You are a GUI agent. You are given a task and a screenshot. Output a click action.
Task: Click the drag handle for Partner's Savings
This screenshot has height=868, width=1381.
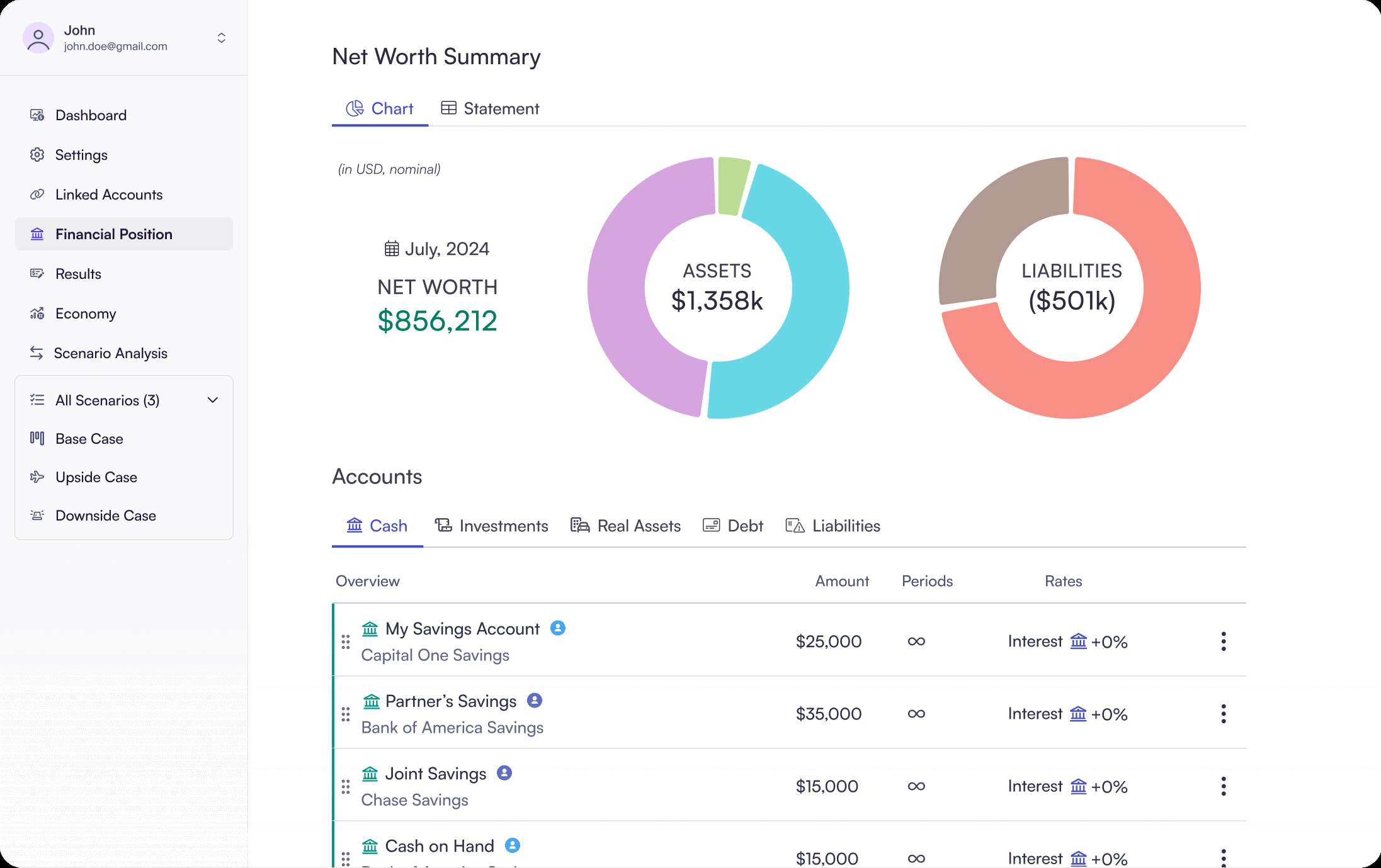tap(346, 714)
